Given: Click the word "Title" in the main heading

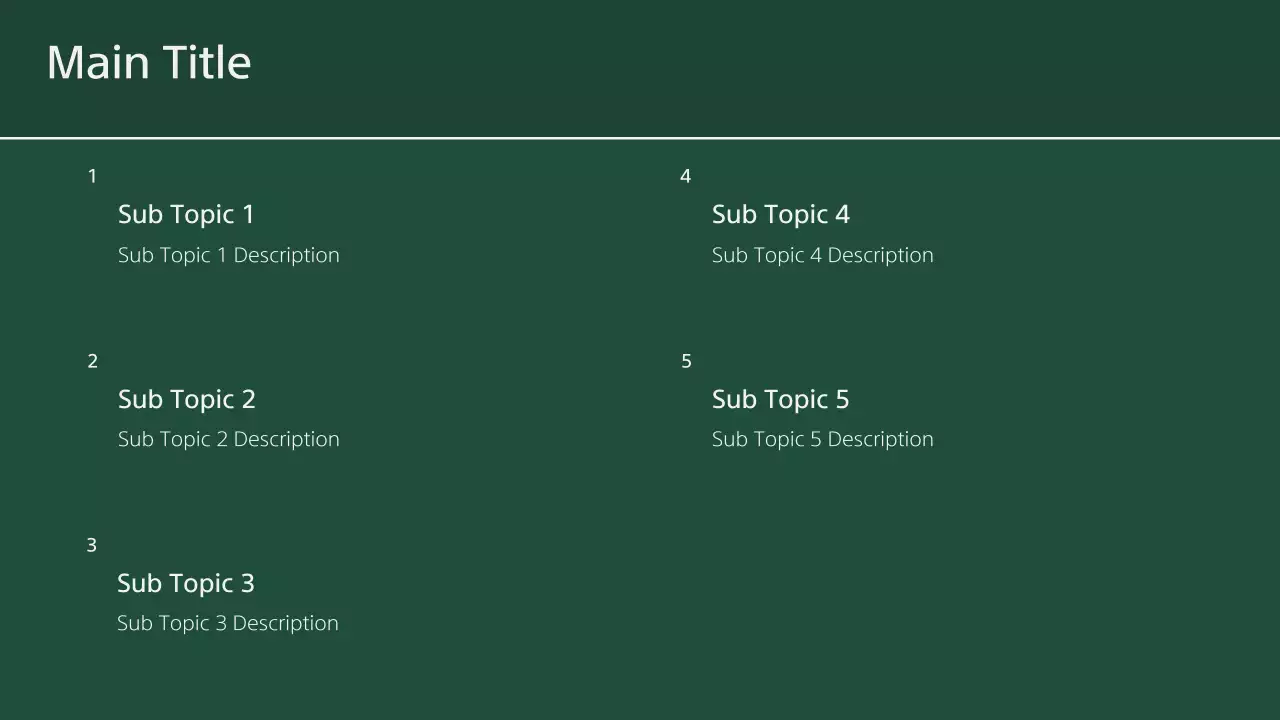Looking at the screenshot, I should (x=206, y=62).
